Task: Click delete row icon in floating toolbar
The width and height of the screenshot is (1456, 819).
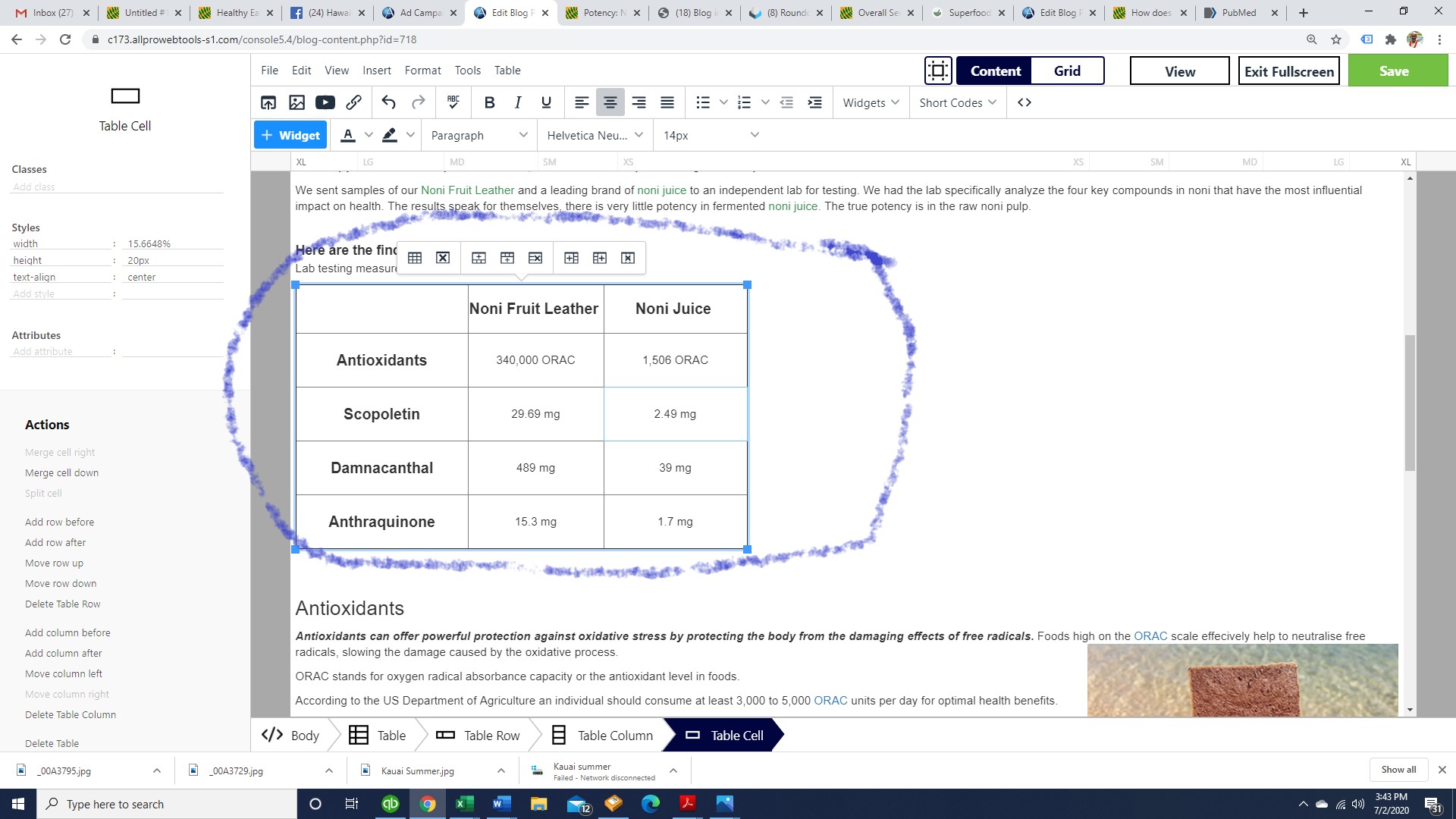Action: pos(535,258)
